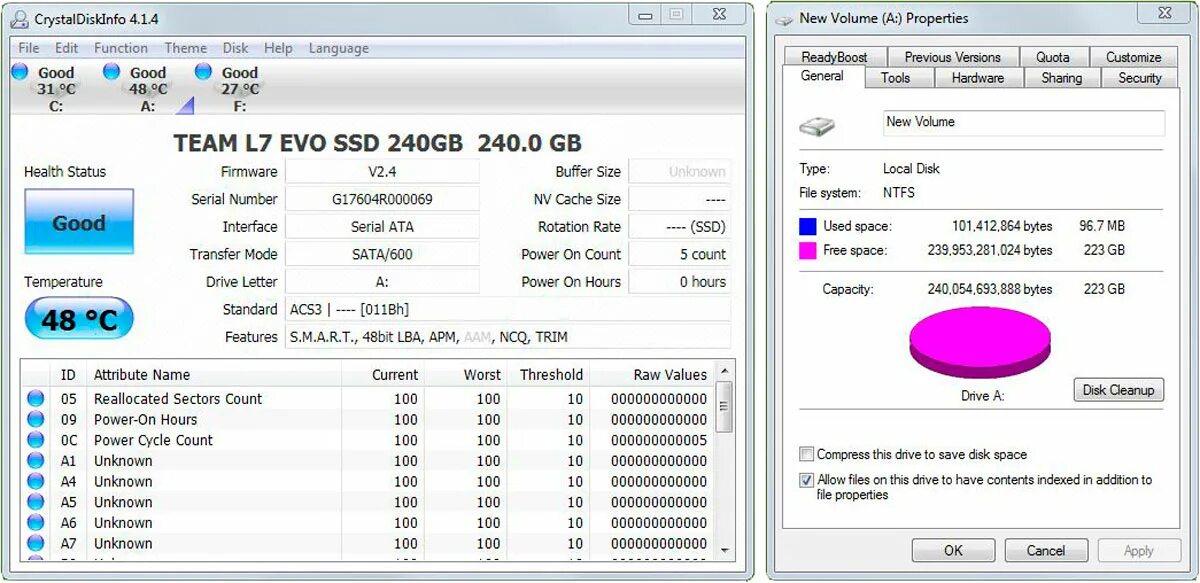Switch to the Hardware tab
1200x583 pixels.
click(x=977, y=78)
